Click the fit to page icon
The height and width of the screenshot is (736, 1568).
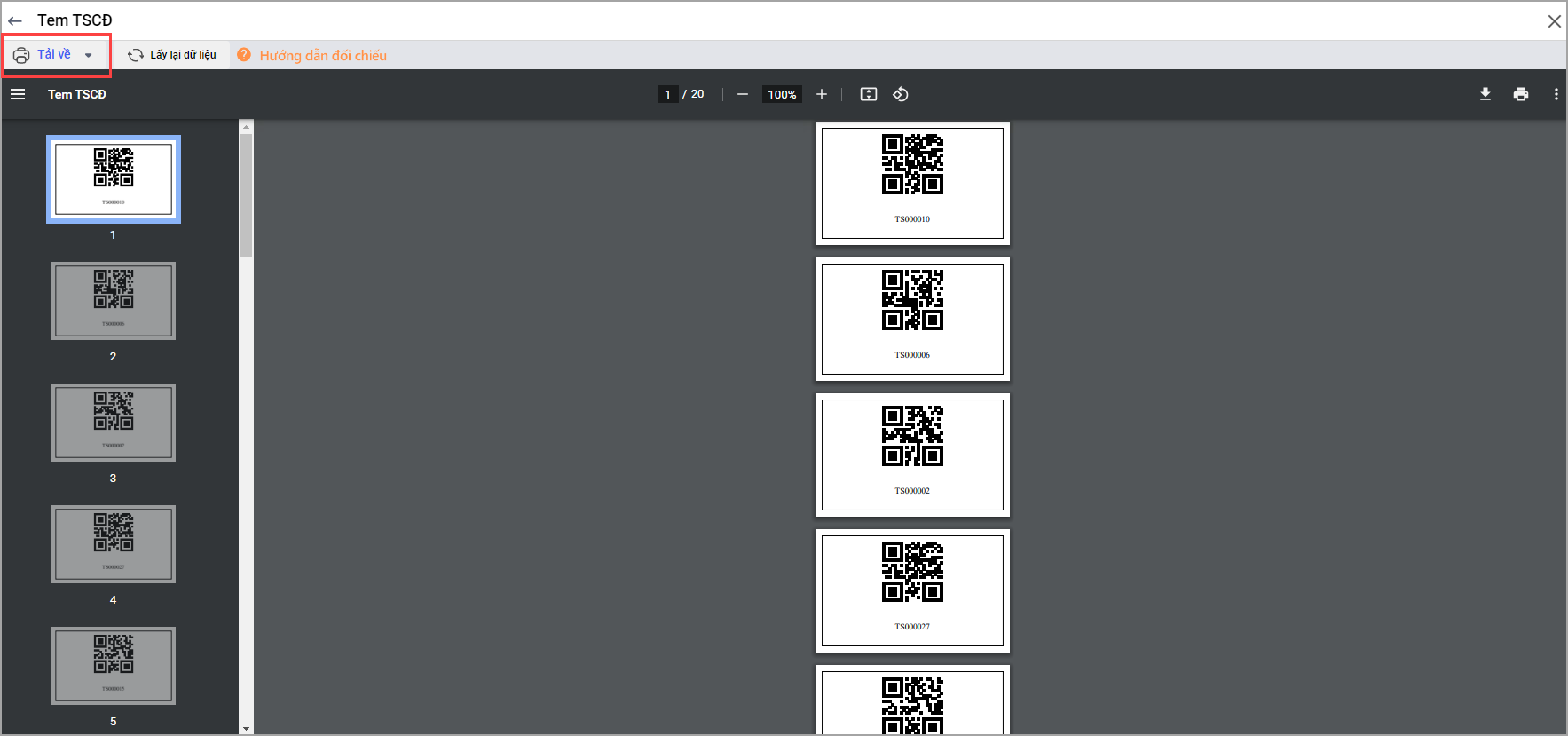click(869, 94)
